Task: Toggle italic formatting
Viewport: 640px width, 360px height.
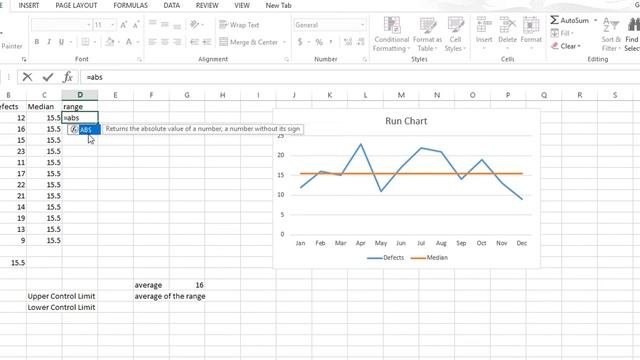Action: coord(49,42)
